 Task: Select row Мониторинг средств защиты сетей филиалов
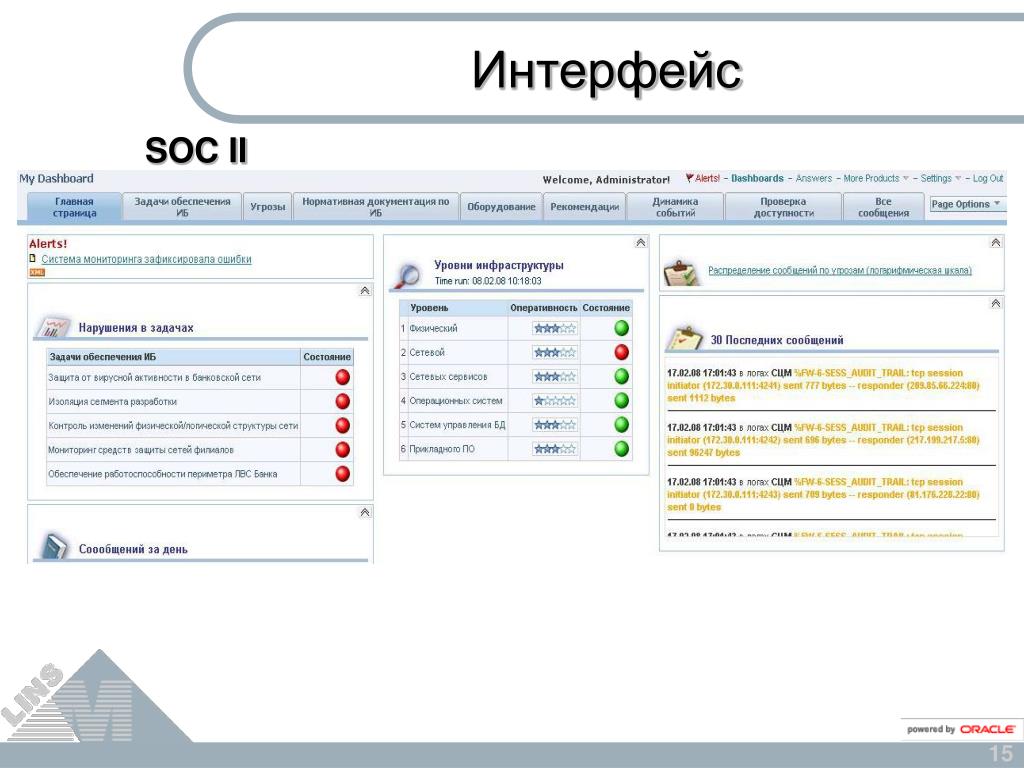pyautogui.click(x=200, y=449)
